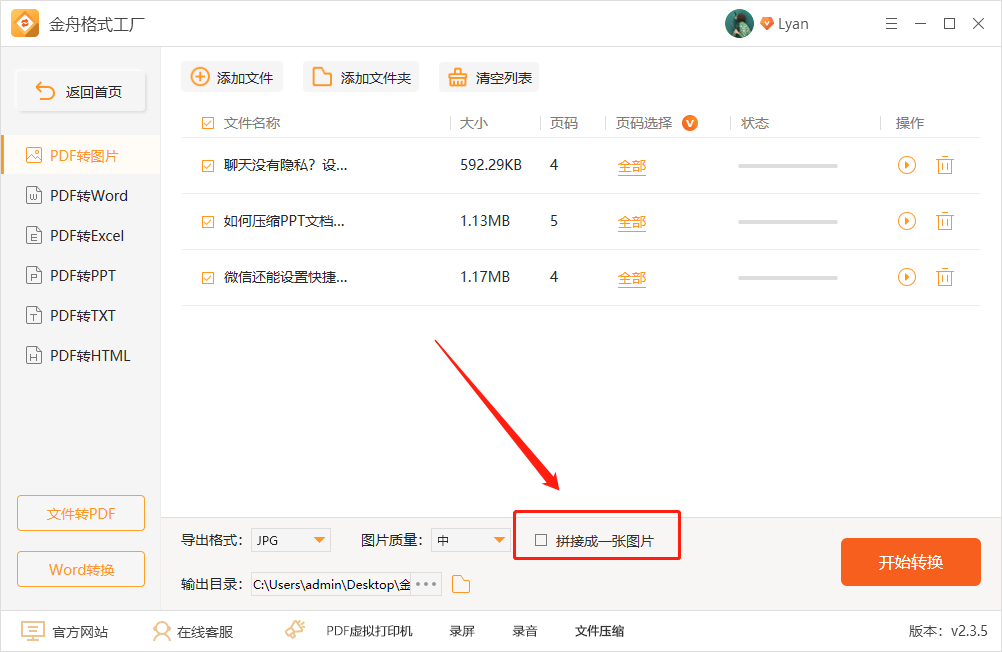Viewport: 1002px width, 652px height.
Task: Click the 添加文件夹 button
Action: [361, 77]
